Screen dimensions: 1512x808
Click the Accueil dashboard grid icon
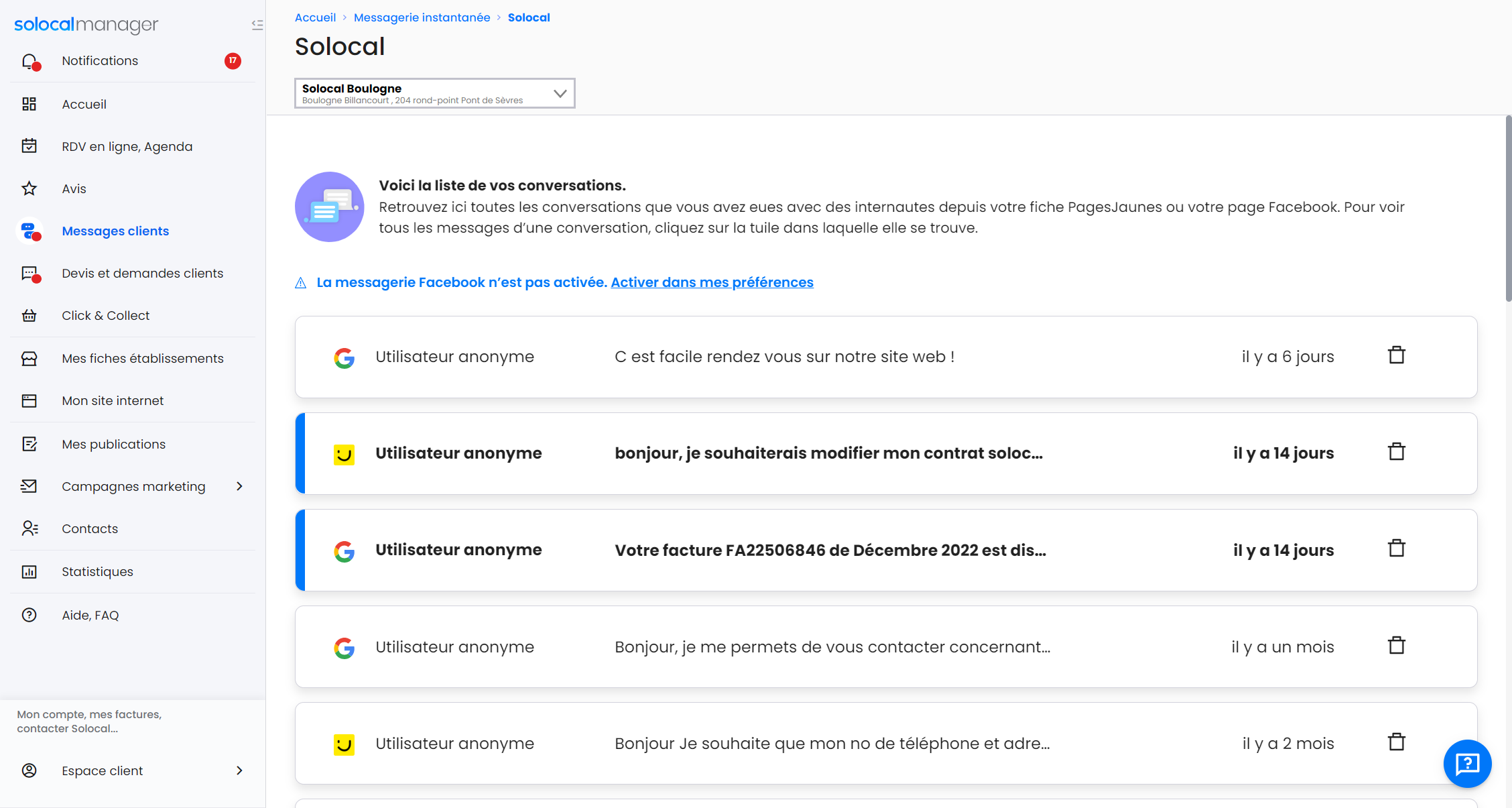tap(29, 104)
